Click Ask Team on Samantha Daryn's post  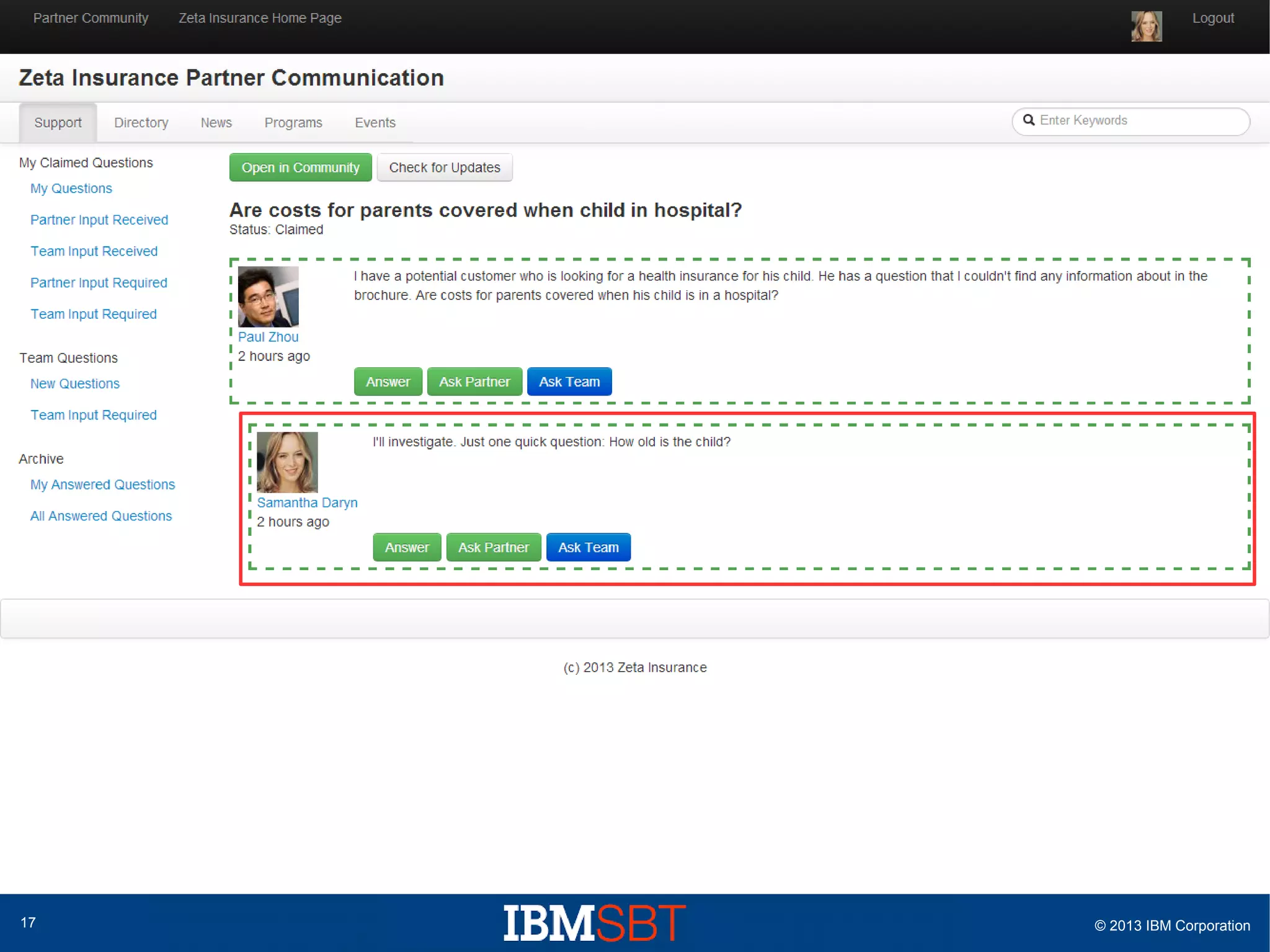[588, 547]
